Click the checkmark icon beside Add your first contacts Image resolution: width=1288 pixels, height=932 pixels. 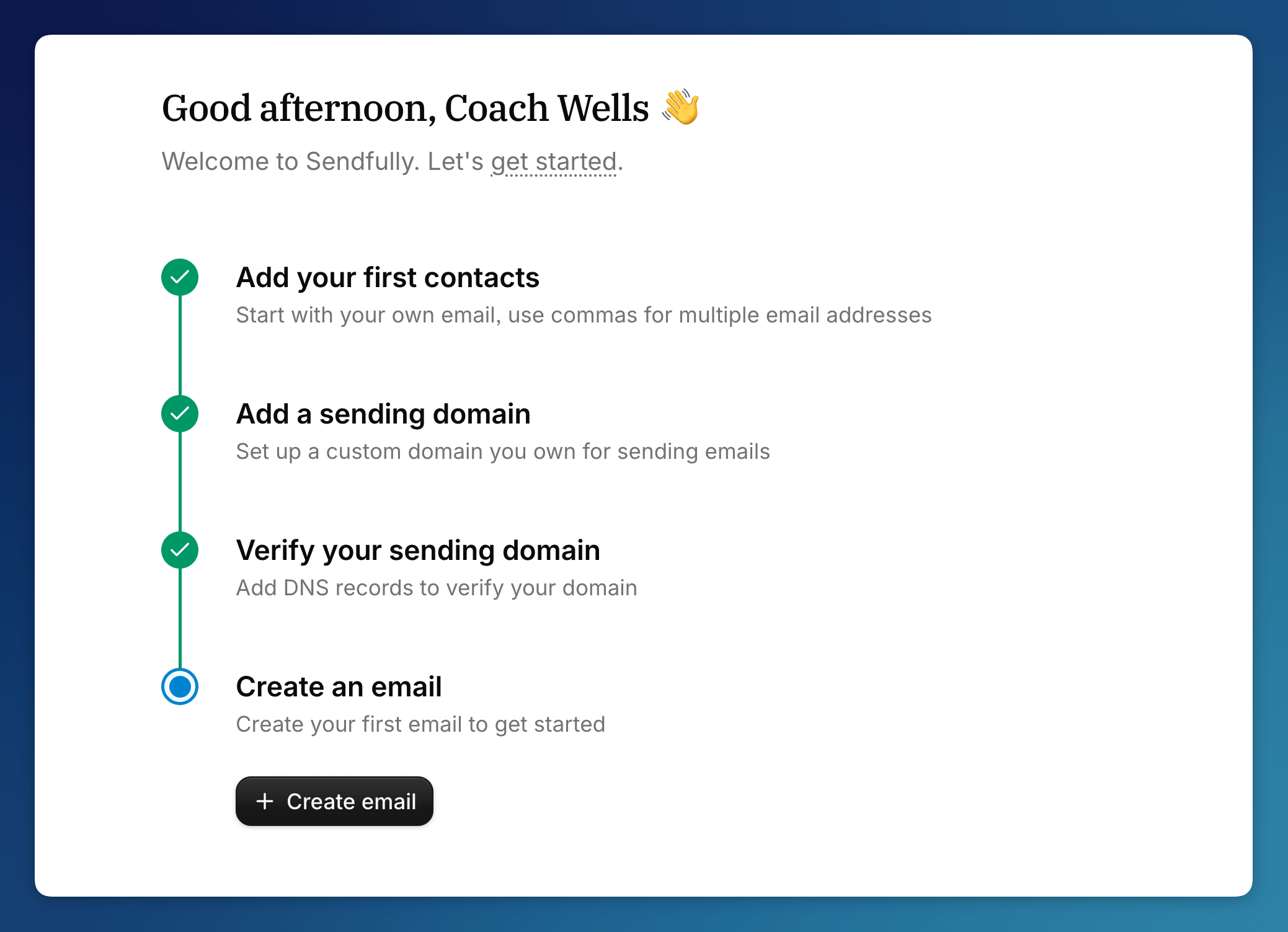[x=179, y=277]
